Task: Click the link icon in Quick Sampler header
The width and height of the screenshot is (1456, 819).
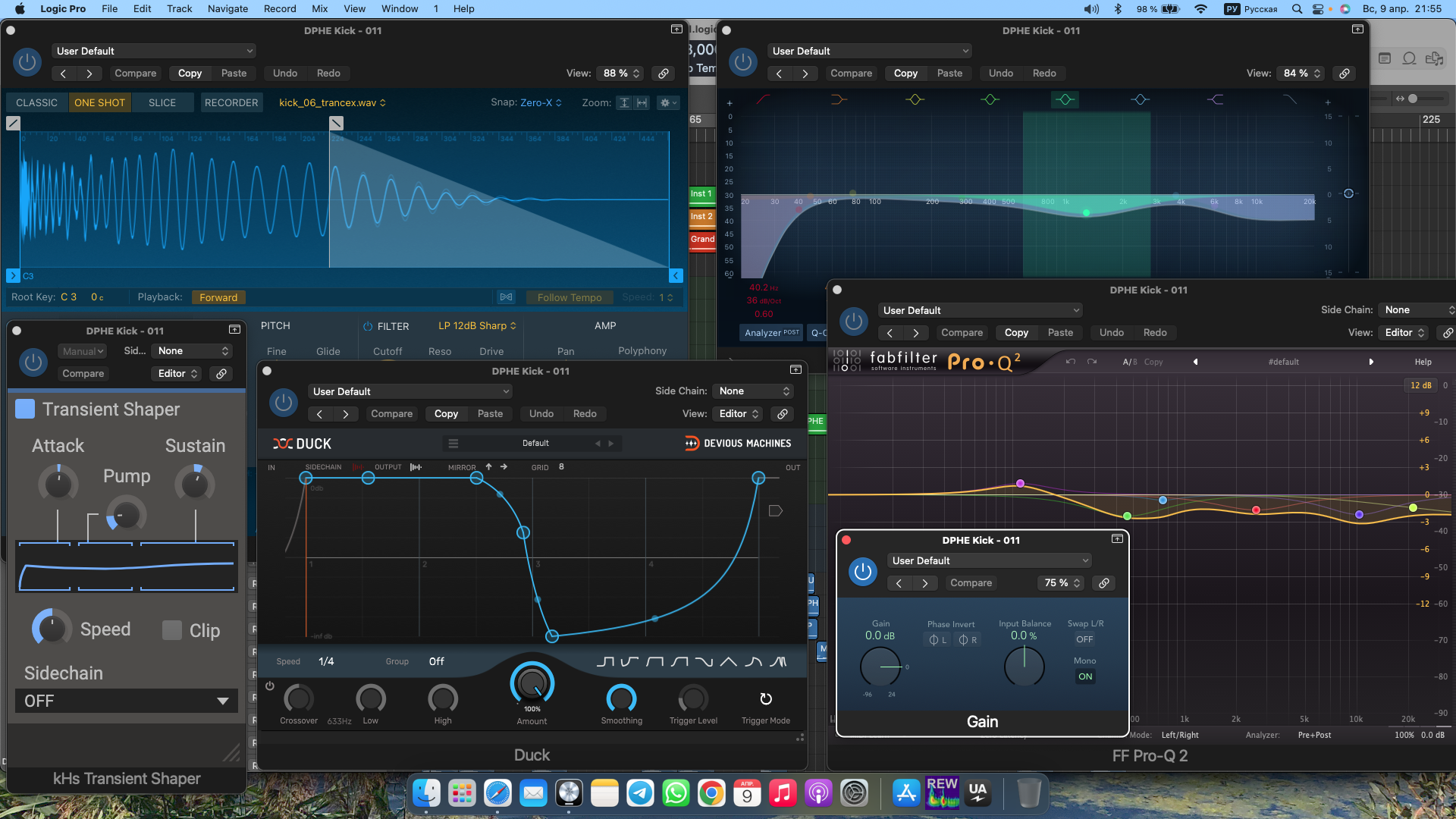Action: (x=664, y=74)
